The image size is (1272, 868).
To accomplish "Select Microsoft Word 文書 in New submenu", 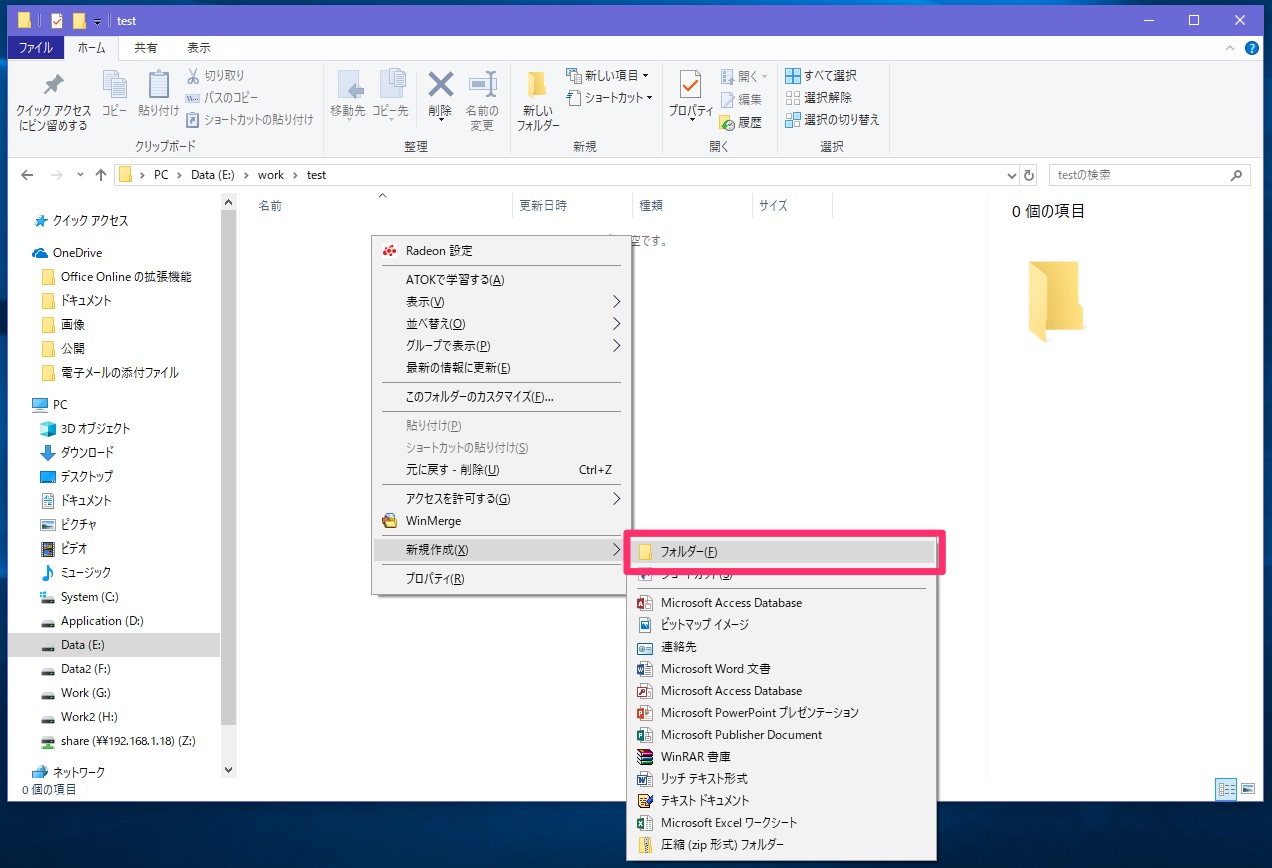I will pos(782,668).
